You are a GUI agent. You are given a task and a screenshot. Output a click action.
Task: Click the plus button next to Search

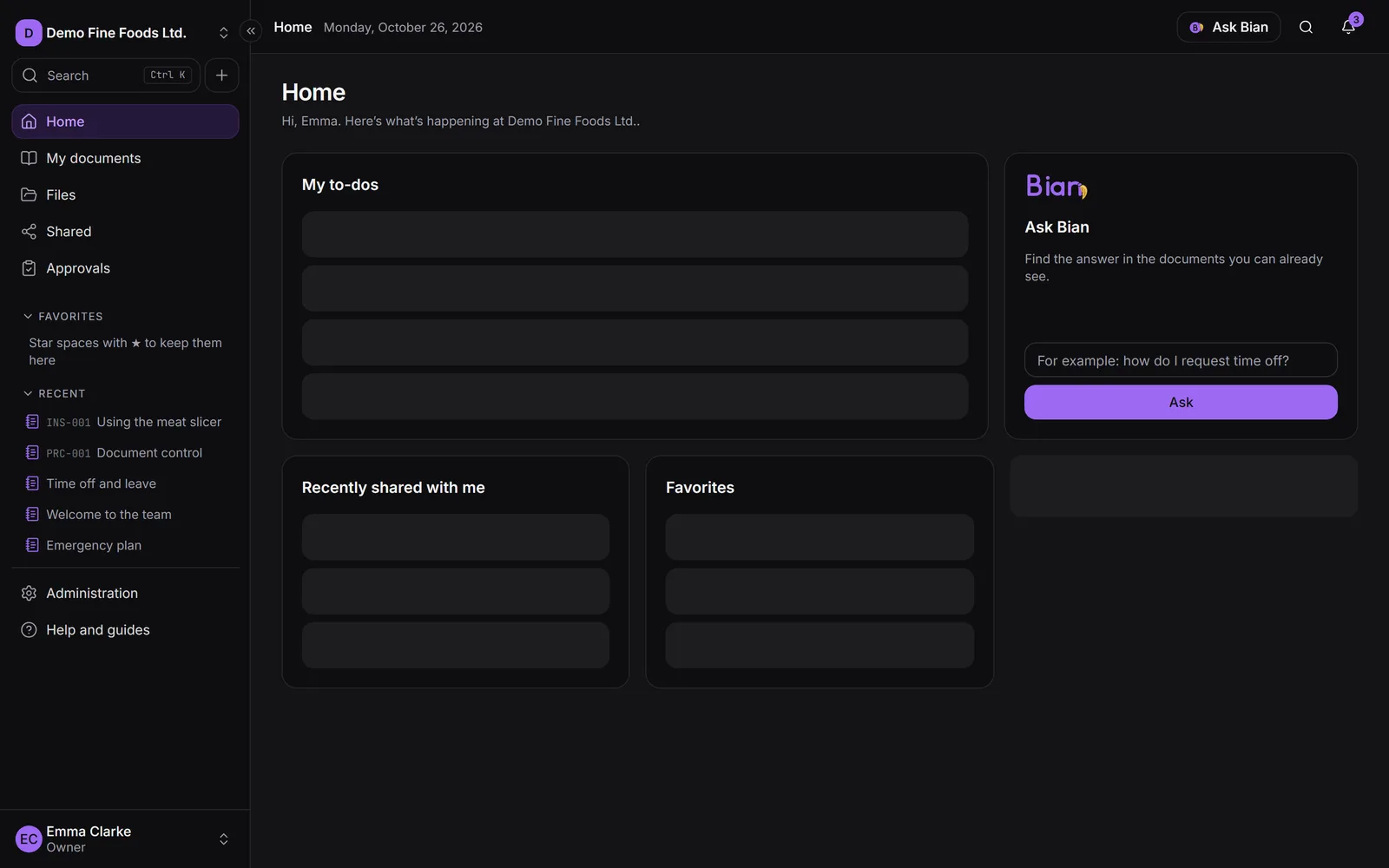point(221,76)
